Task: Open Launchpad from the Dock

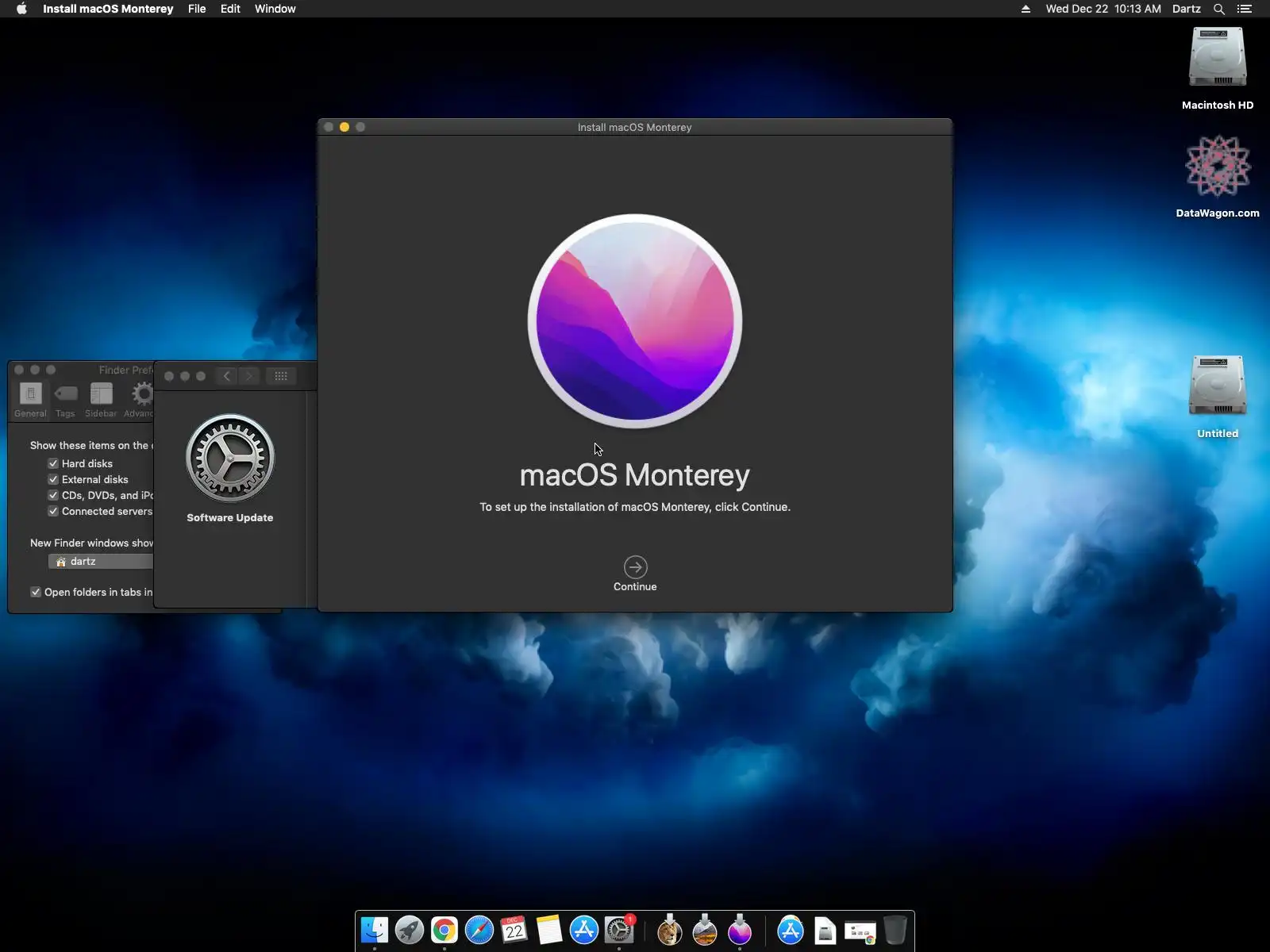Action: click(410, 930)
